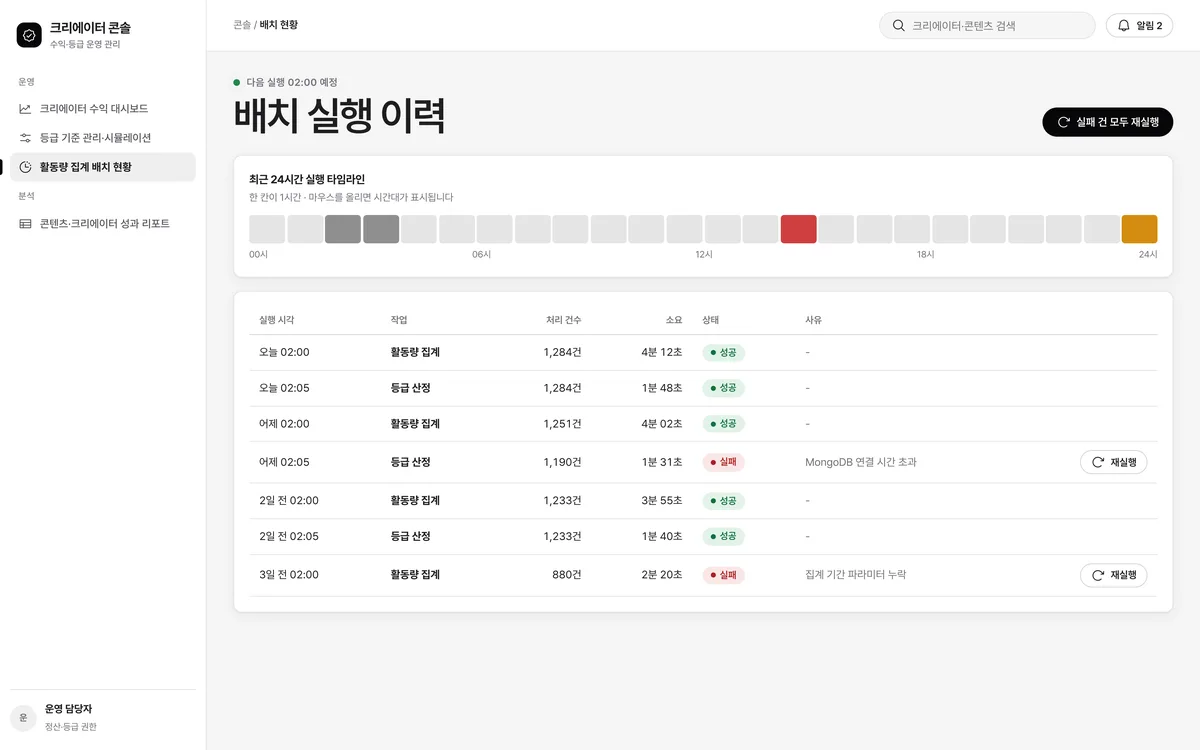This screenshot has width=1200, height=750.
Task: Click 집계 기간 파라미터 누락 reason text
Action: (x=856, y=575)
